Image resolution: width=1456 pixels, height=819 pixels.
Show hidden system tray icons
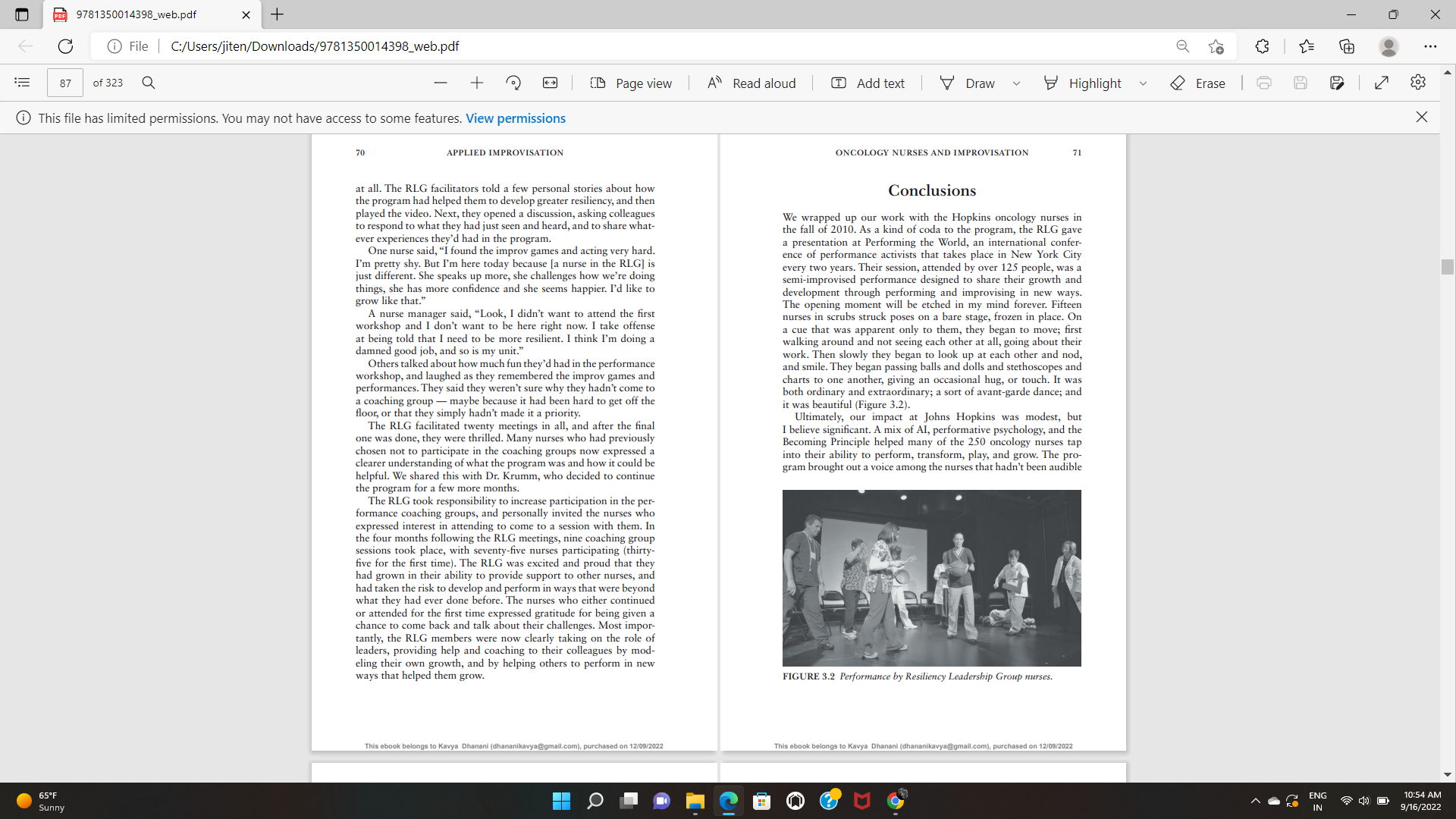pyautogui.click(x=1255, y=801)
